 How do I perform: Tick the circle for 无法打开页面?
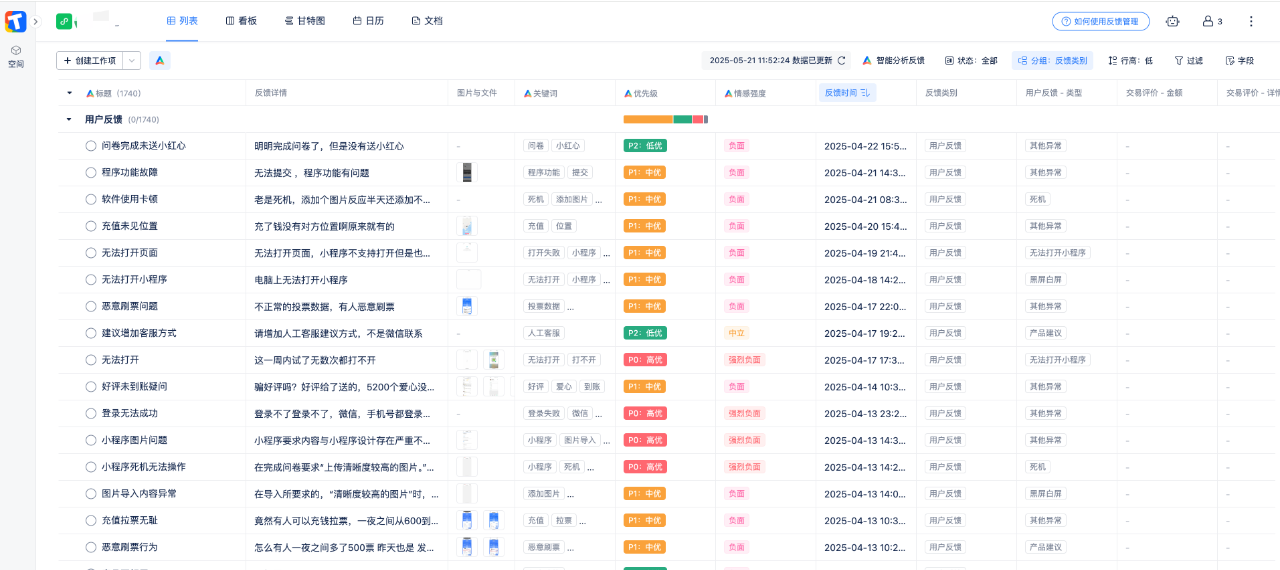tap(91, 253)
